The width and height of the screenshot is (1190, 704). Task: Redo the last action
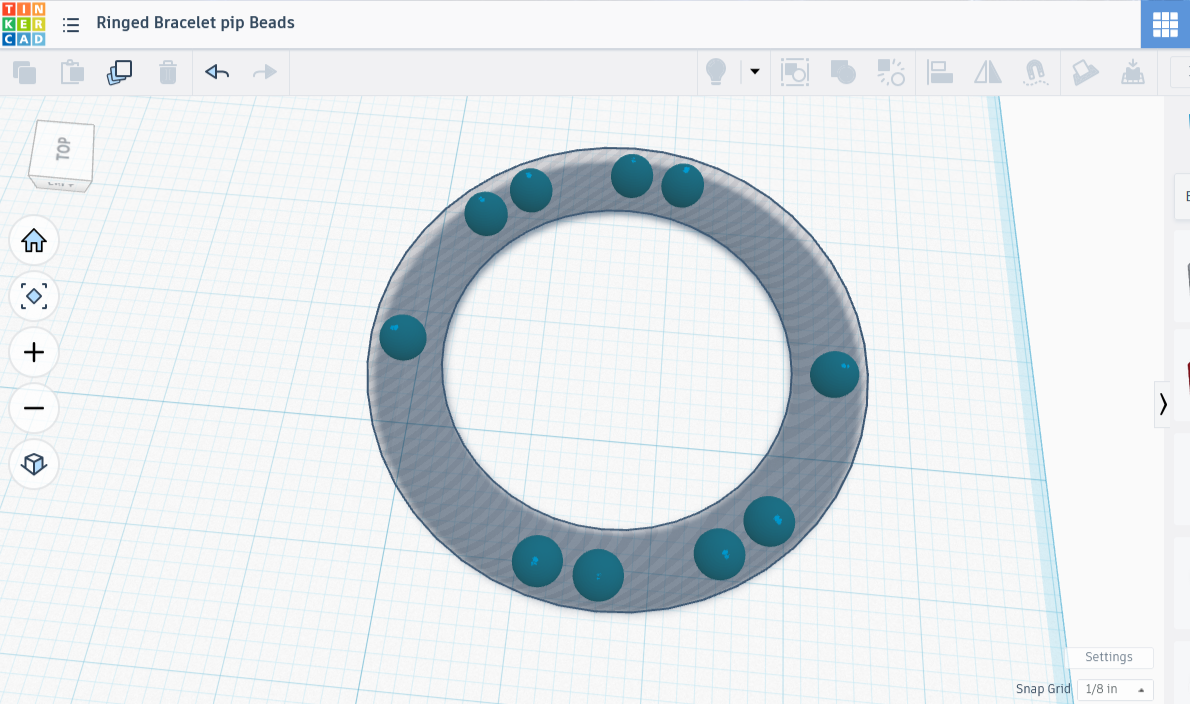pyautogui.click(x=264, y=72)
